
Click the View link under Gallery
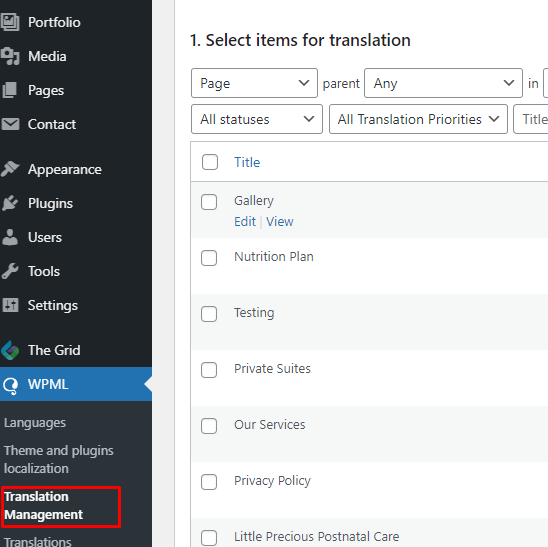coord(280,222)
